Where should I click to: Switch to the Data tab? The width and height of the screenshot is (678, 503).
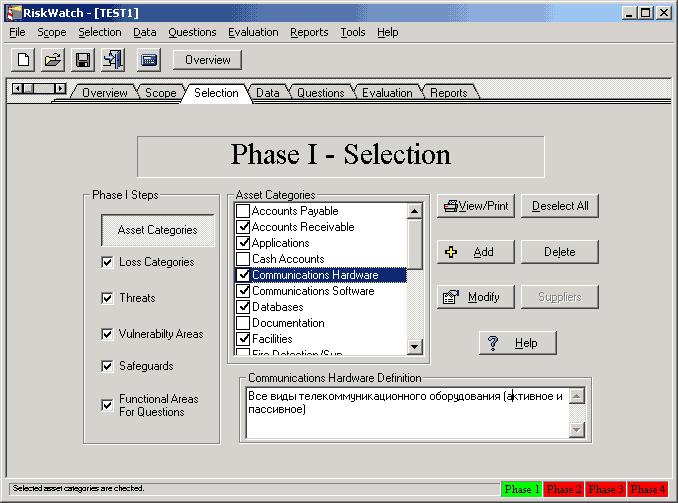(268, 93)
